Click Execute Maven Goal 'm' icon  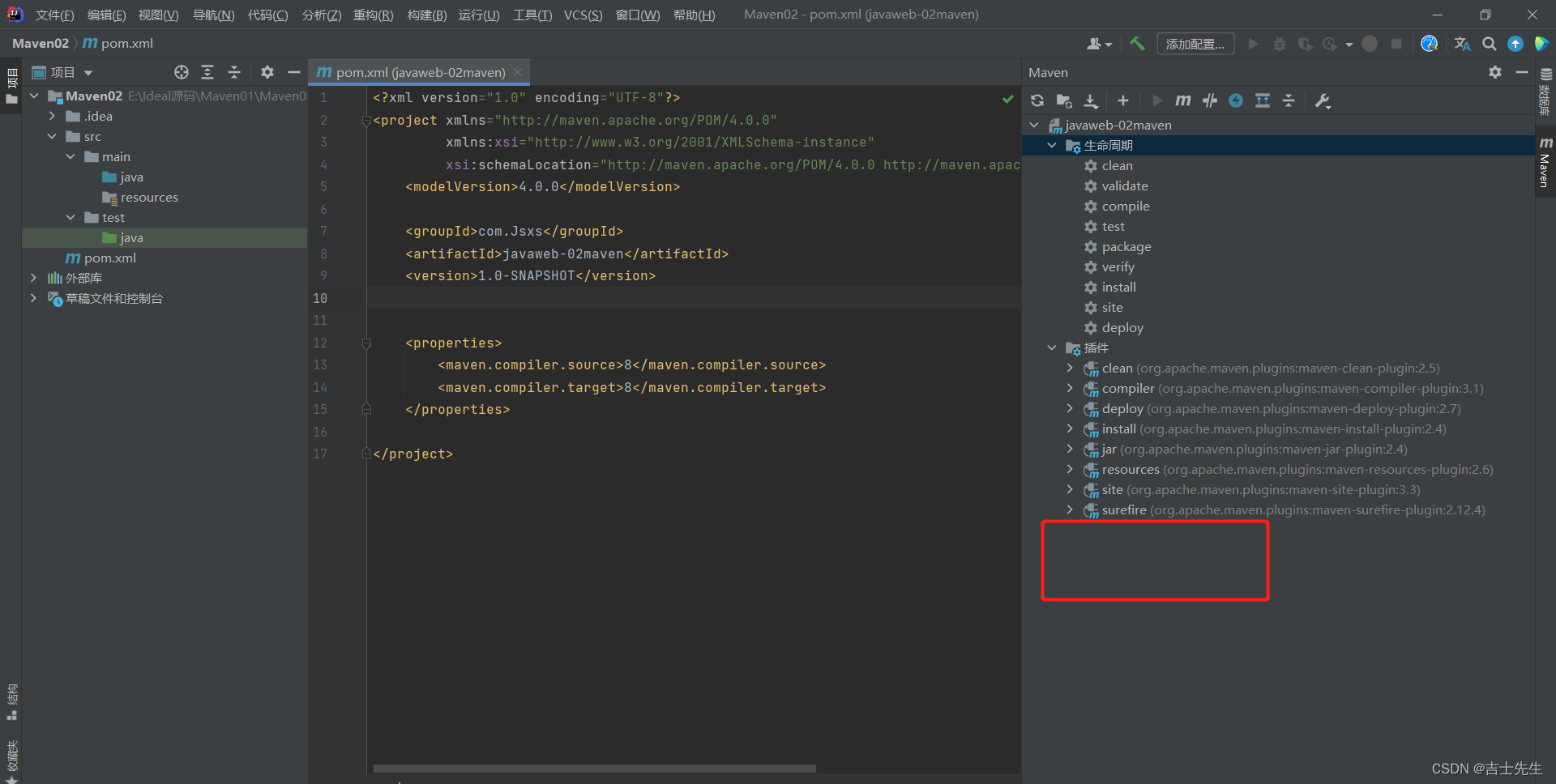pyautogui.click(x=1183, y=100)
